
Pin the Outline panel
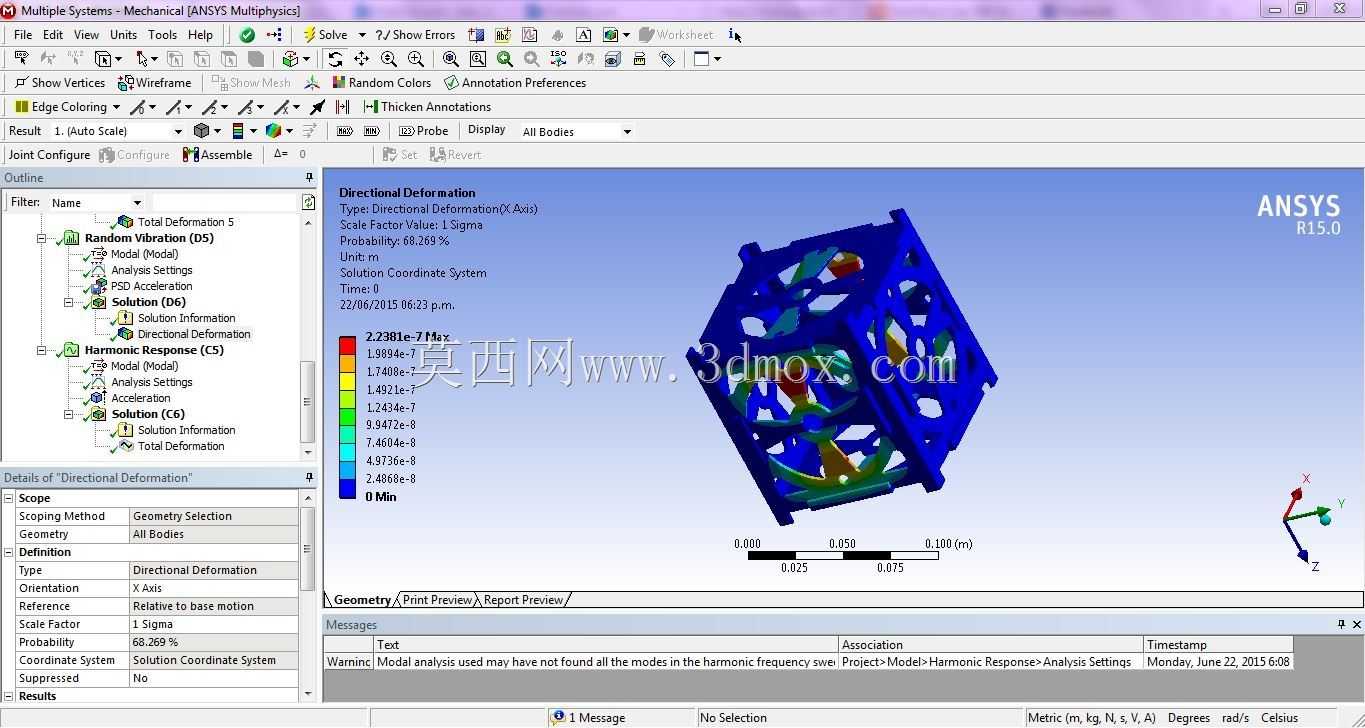point(310,178)
